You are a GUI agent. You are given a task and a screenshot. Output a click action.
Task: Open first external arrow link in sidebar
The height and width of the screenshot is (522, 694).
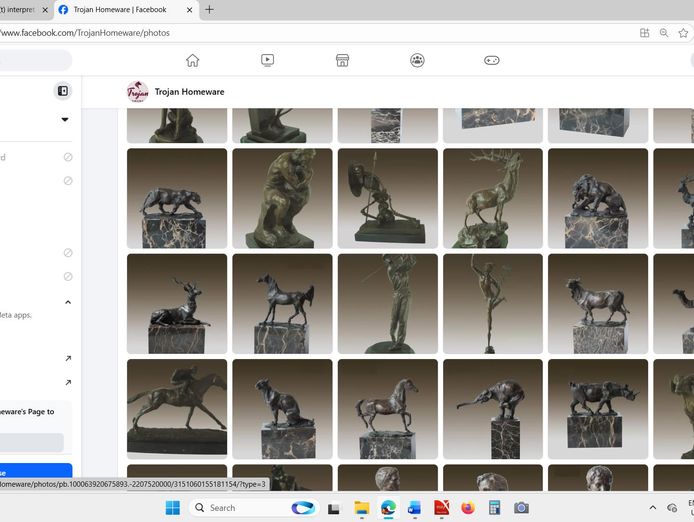tap(68, 358)
